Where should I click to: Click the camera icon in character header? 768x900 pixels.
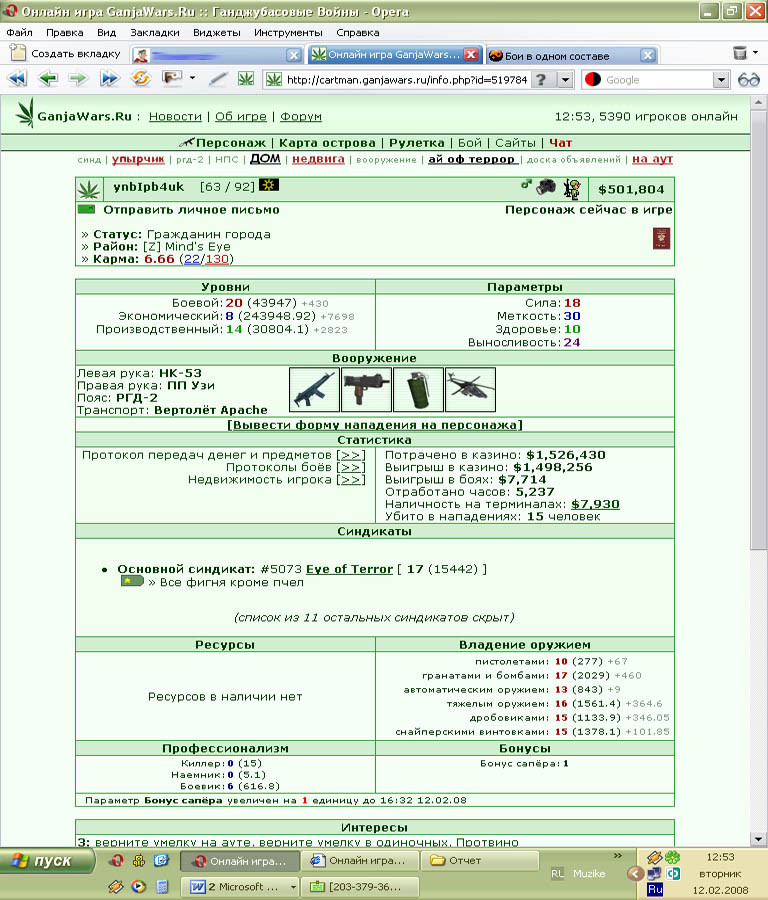[x=546, y=186]
